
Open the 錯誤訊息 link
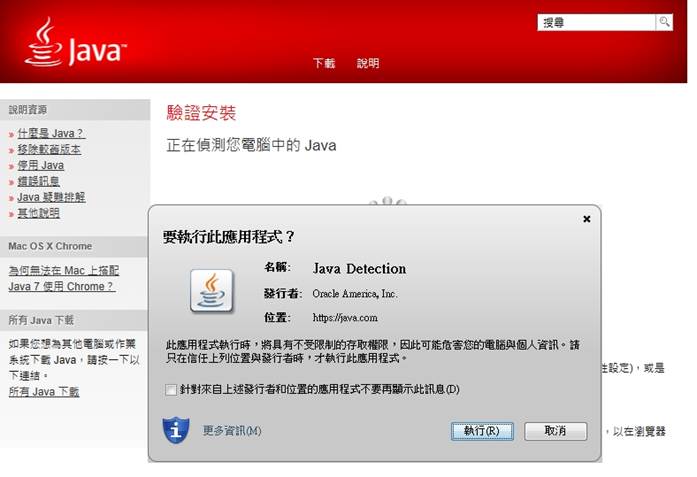coord(38,181)
